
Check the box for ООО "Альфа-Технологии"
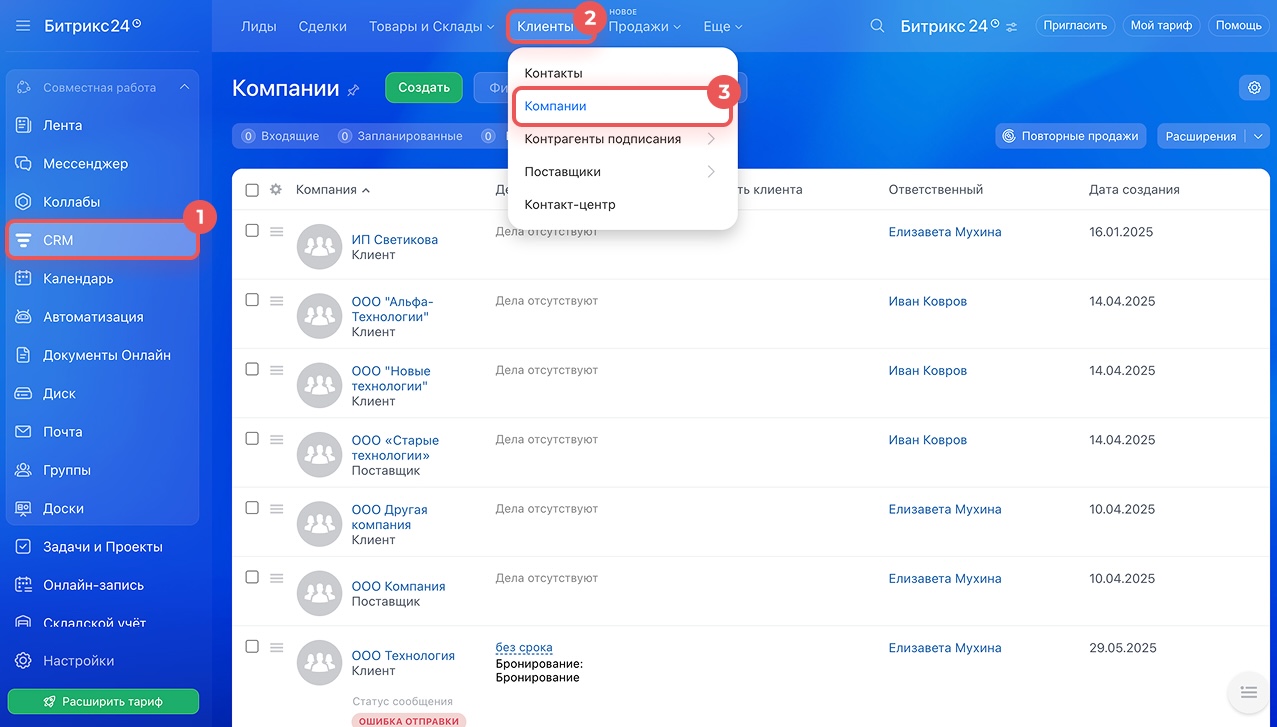point(252,299)
